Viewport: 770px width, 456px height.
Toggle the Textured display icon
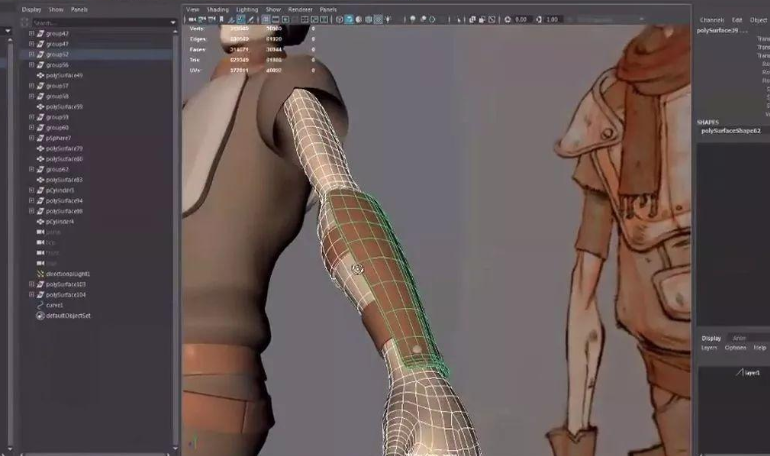pyautogui.click(x=378, y=20)
